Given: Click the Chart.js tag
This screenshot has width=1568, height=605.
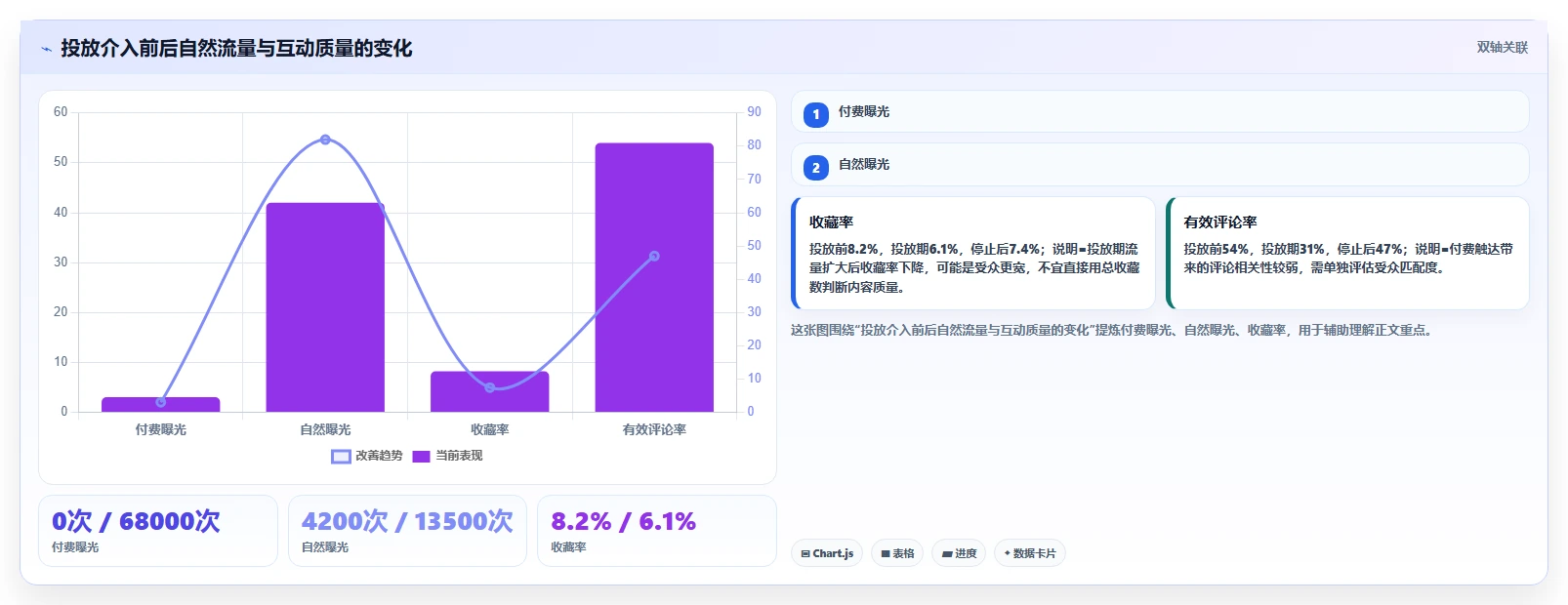Looking at the screenshot, I should click(827, 553).
